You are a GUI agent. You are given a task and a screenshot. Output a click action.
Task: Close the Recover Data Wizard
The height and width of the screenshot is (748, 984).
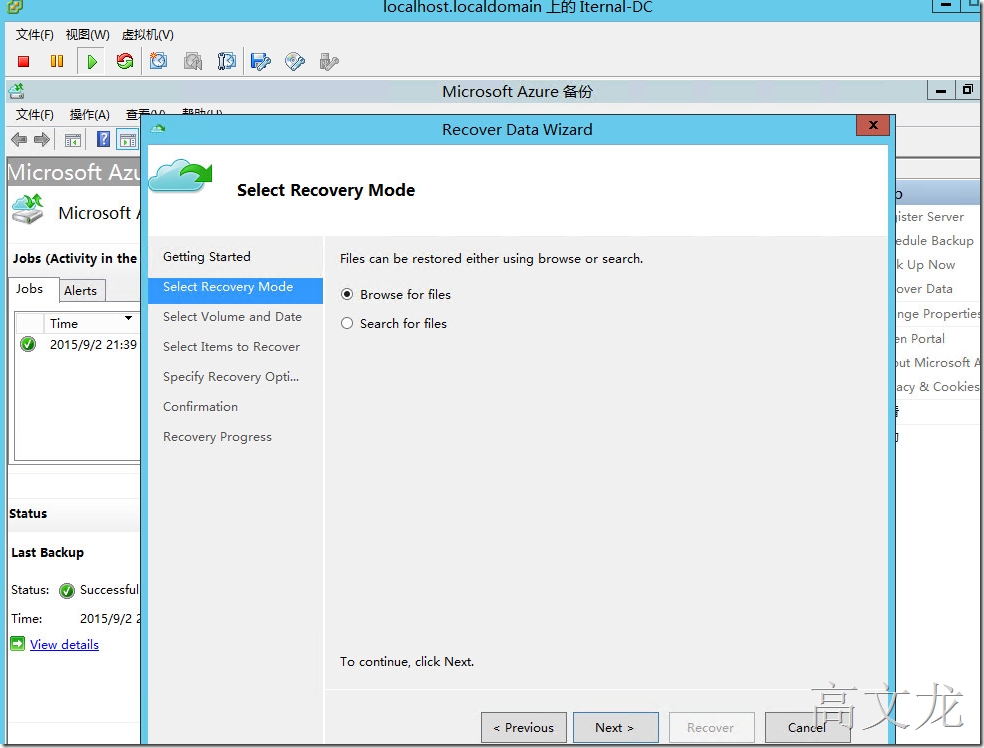click(872, 125)
